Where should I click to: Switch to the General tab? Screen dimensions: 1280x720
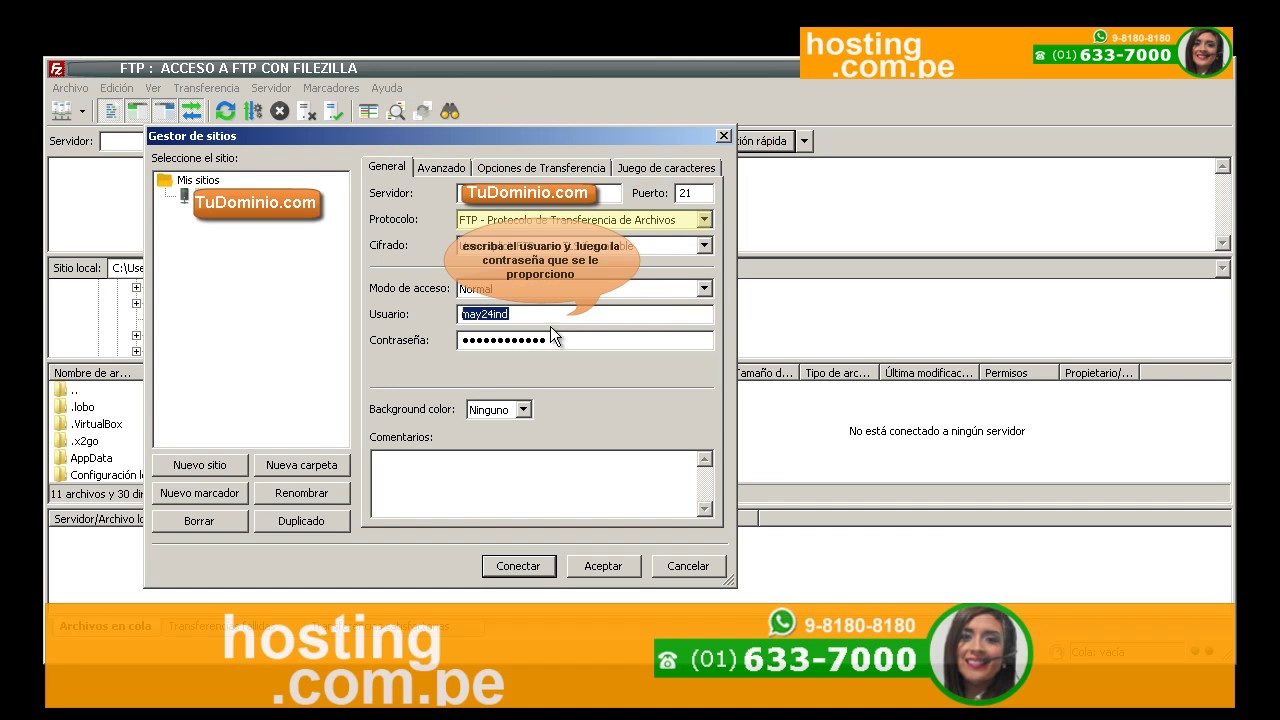coord(387,167)
